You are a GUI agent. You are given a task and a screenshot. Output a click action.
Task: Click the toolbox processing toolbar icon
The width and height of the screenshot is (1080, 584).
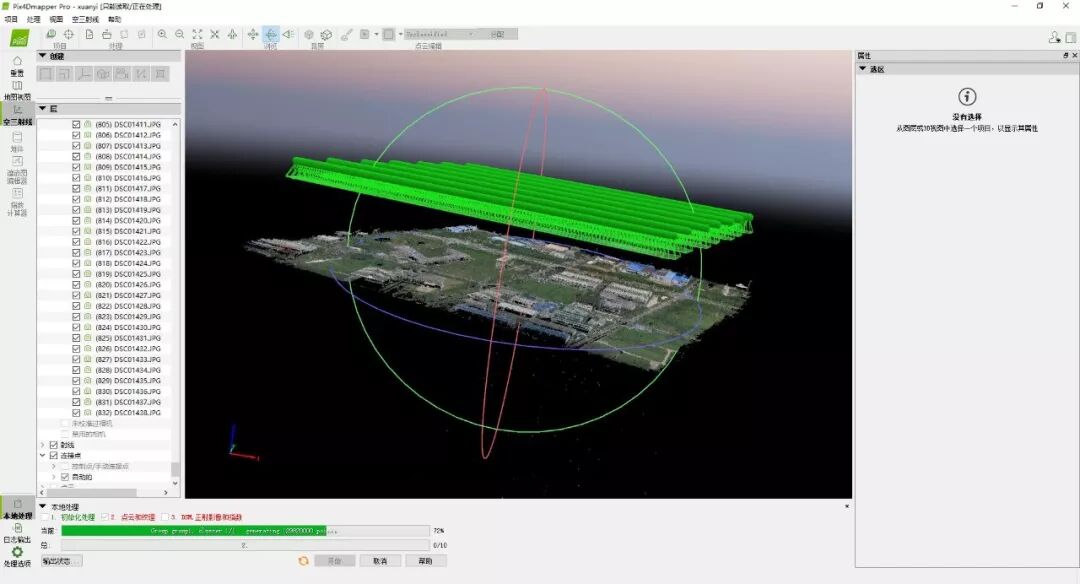pyautogui.click(x=107, y=34)
